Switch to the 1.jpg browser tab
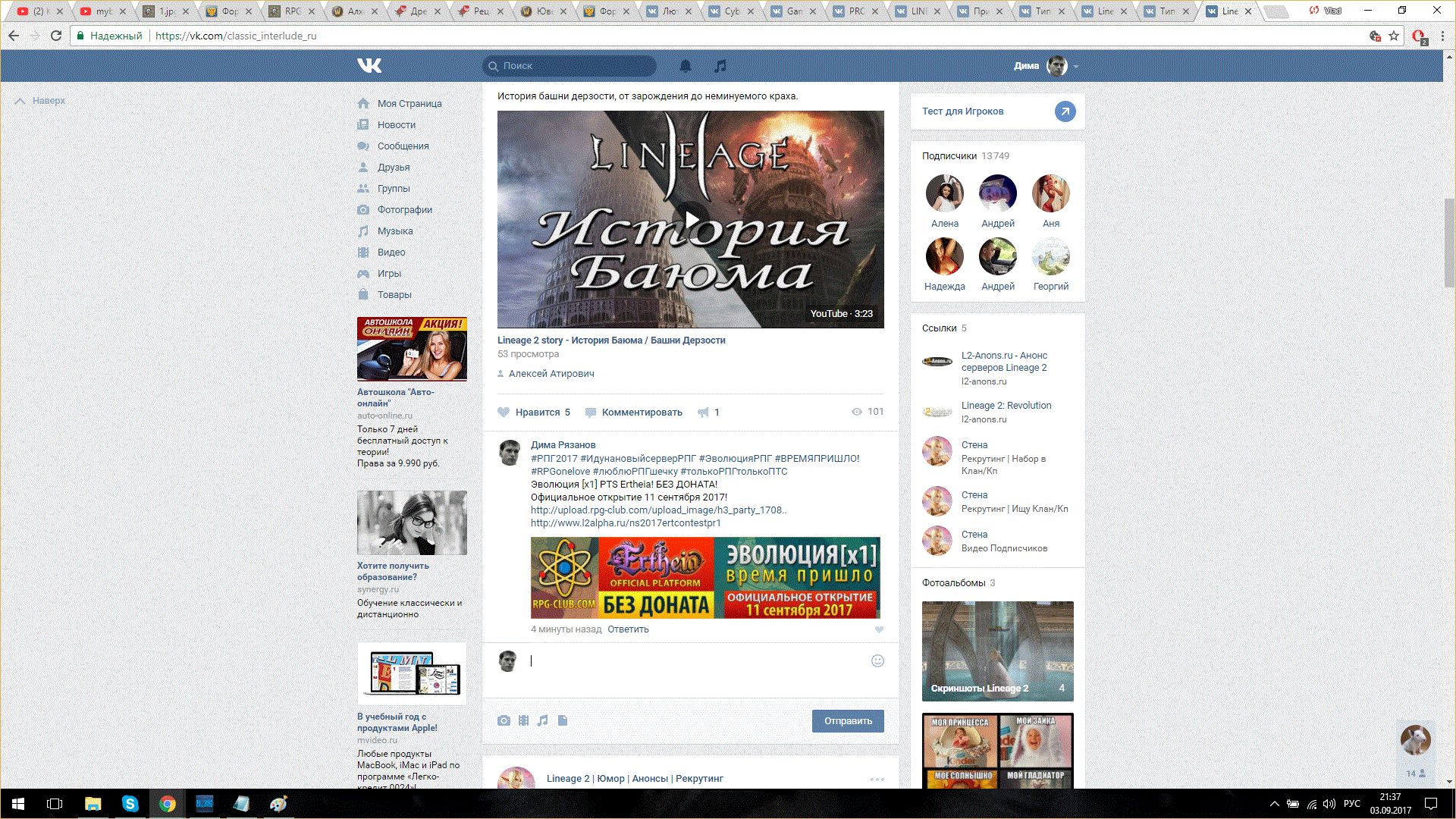The height and width of the screenshot is (819, 1456). point(165,11)
